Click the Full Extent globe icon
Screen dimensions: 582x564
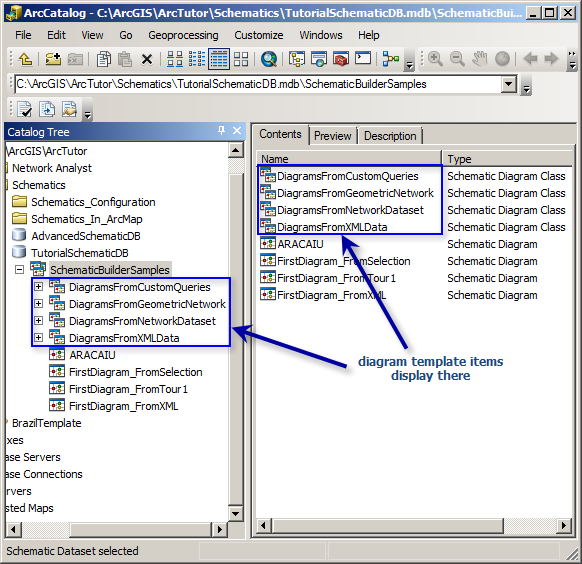click(x=502, y=59)
